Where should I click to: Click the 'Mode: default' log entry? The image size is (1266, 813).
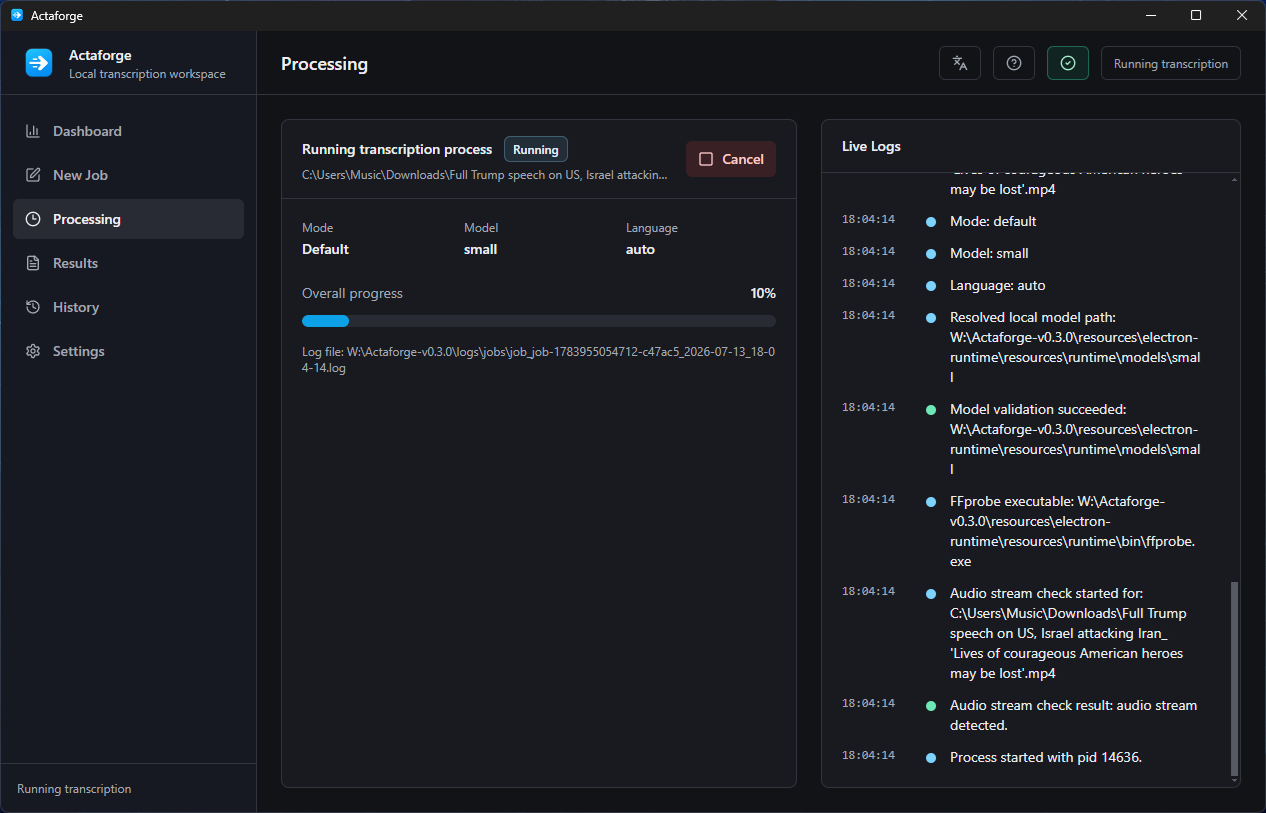[993, 221]
